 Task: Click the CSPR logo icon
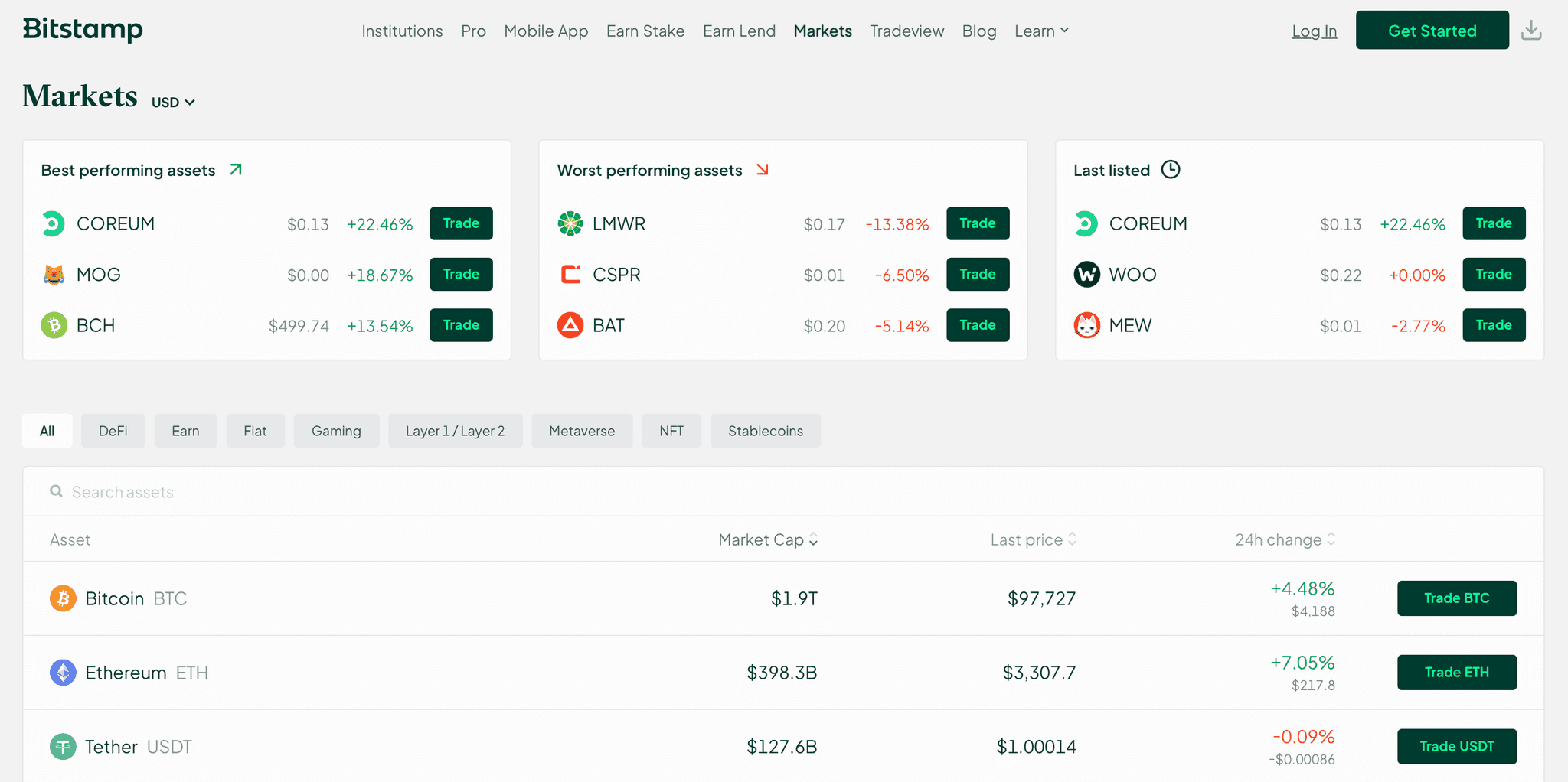coord(570,274)
